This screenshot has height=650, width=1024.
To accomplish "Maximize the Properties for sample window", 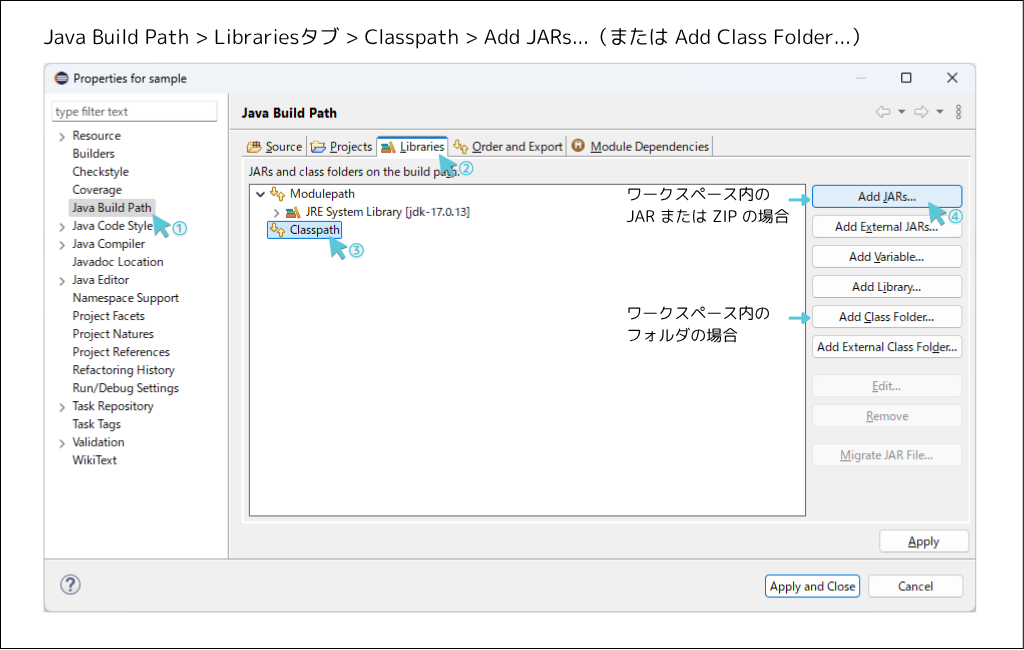I will click(x=906, y=78).
